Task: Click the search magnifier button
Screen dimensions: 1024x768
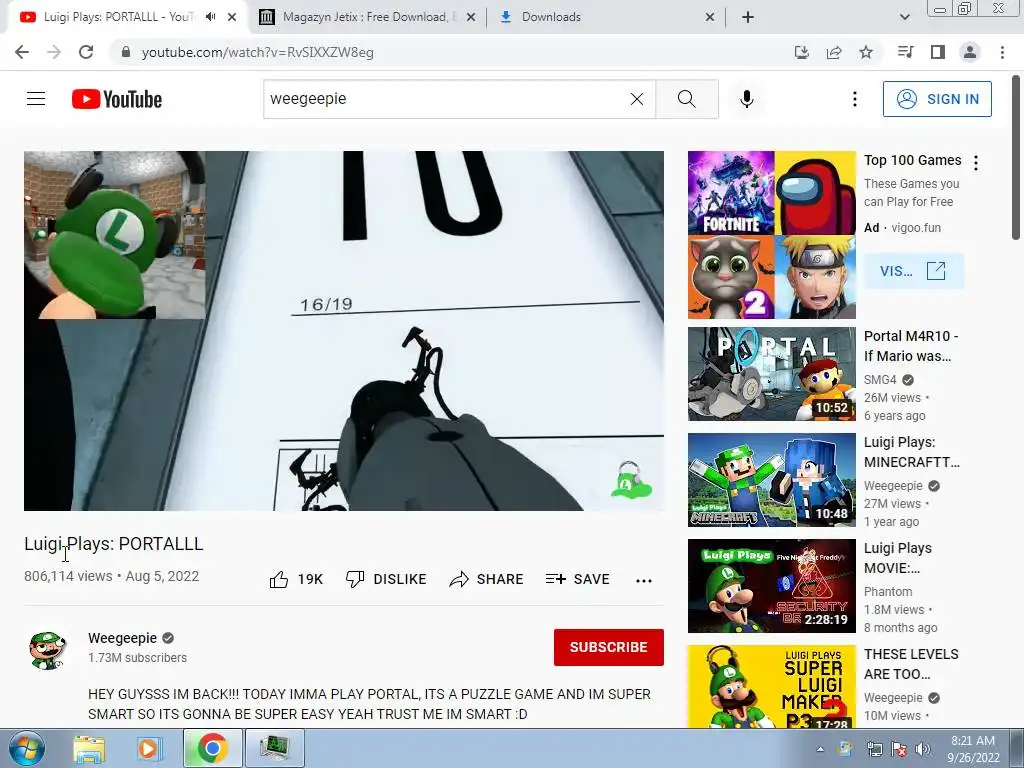Action: pyautogui.click(x=686, y=99)
